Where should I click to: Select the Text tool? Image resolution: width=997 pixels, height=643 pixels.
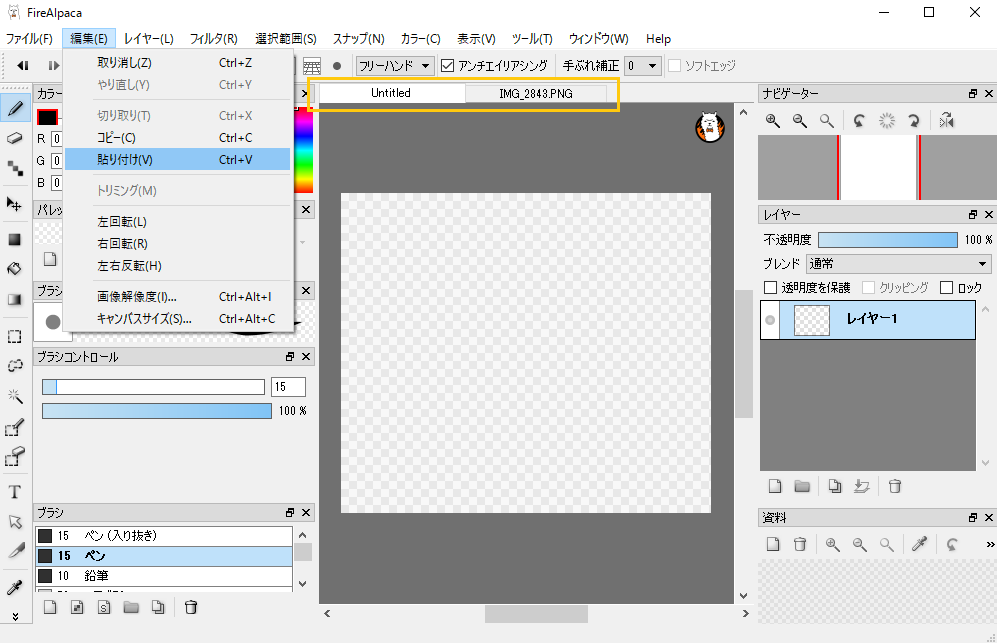[15, 492]
